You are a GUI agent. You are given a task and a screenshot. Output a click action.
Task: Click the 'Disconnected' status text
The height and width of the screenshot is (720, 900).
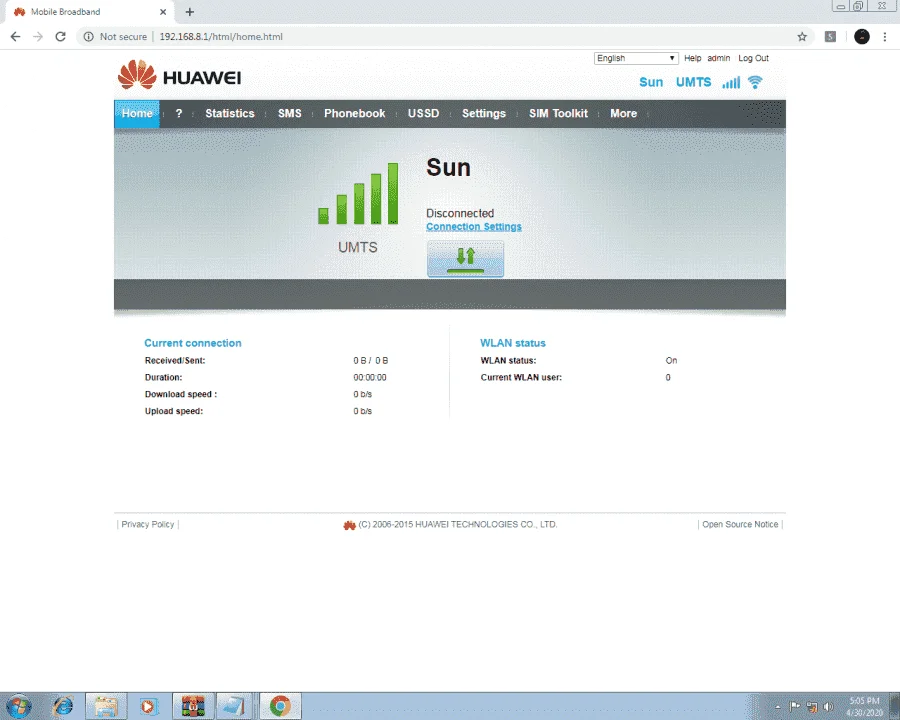[x=460, y=213]
